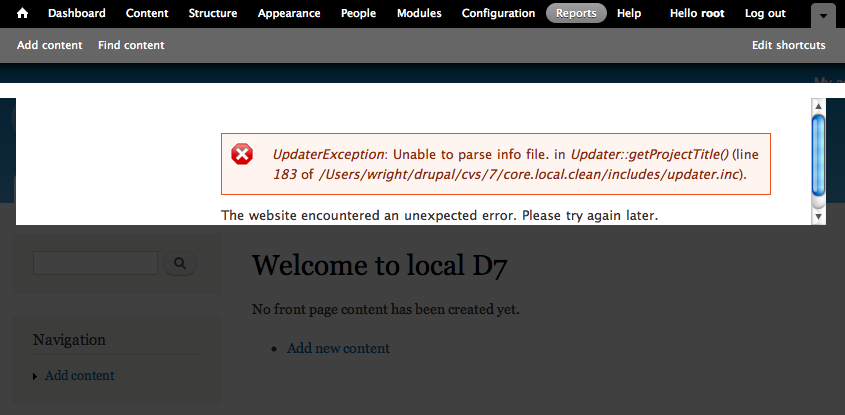
Task: Open the Modules admin menu
Action: pyautogui.click(x=419, y=13)
